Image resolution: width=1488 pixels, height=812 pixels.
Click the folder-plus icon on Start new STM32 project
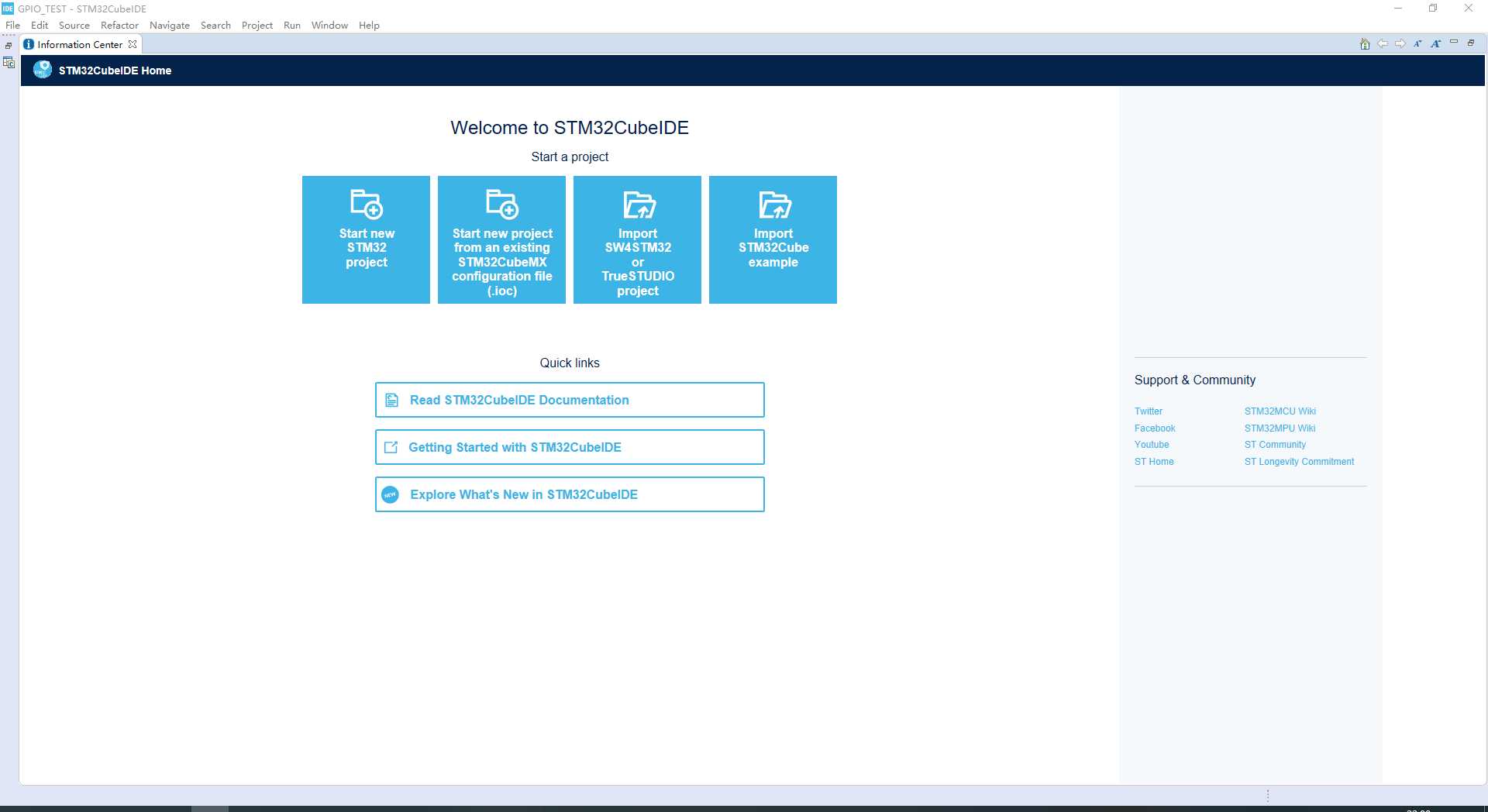pos(367,204)
